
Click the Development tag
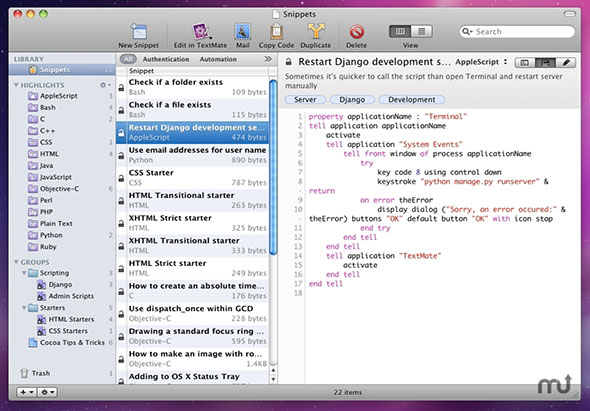click(x=412, y=100)
